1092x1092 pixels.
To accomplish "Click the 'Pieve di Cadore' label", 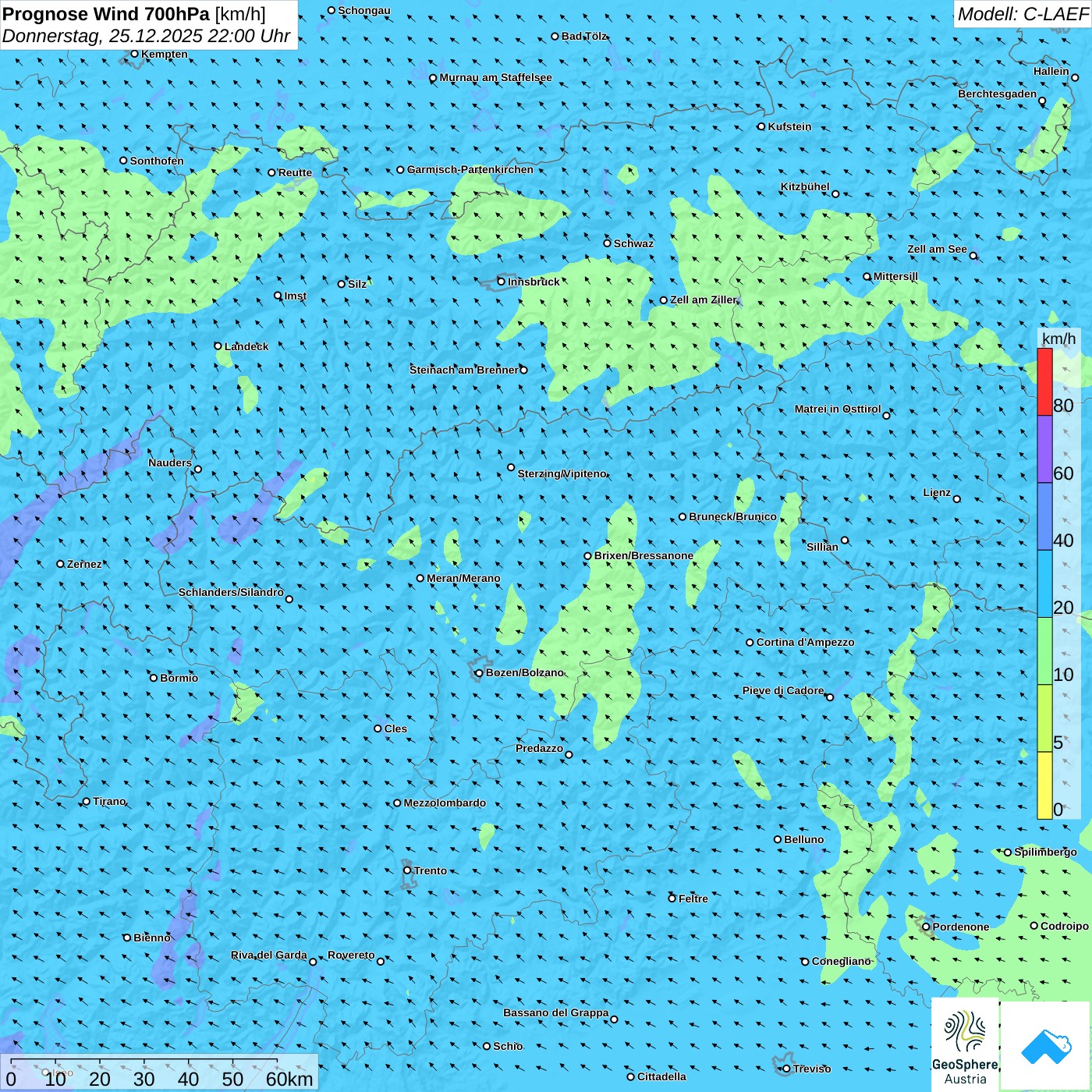I will click(783, 690).
